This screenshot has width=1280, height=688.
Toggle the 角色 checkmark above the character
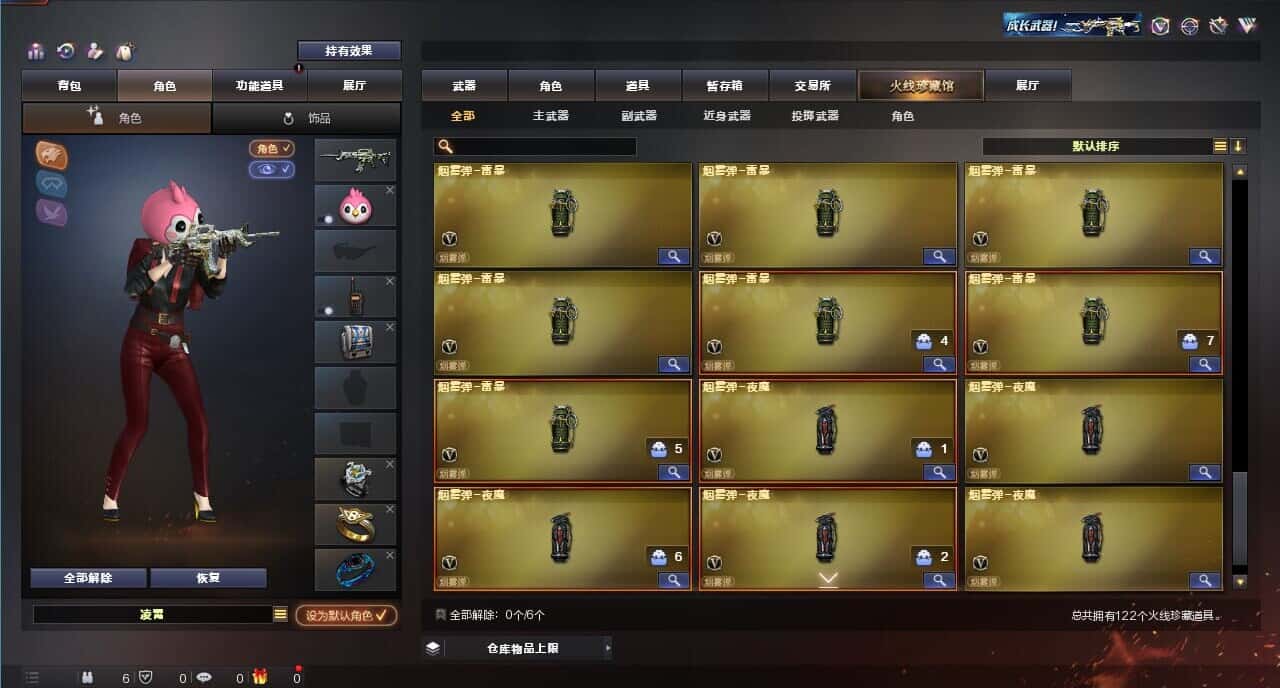coord(272,149)
